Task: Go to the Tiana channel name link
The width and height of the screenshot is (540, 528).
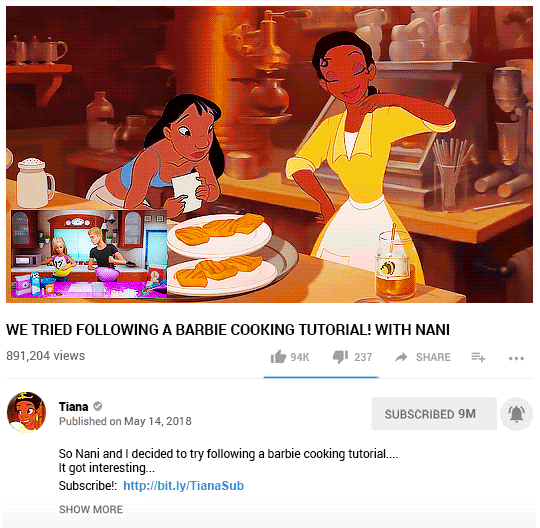Action: coord(73,407)
